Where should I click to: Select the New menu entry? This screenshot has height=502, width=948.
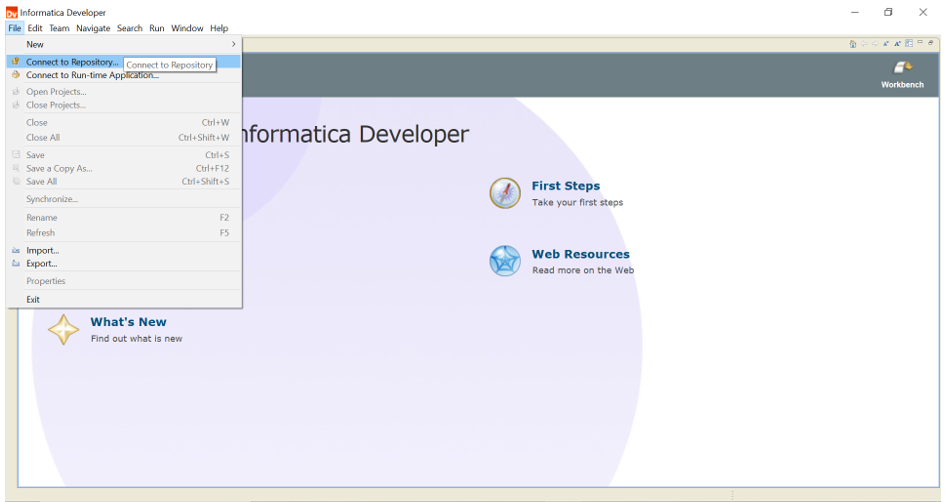[123, 44]
